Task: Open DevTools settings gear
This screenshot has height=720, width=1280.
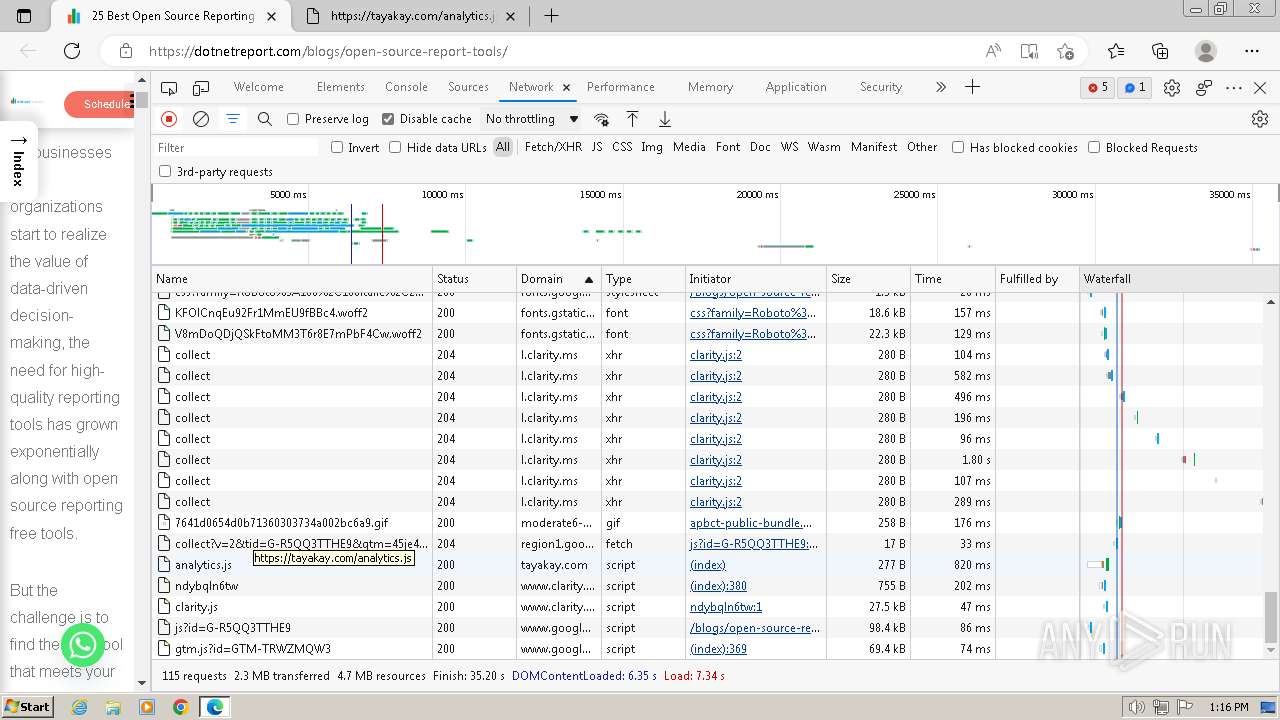Action: [1172, 88]
